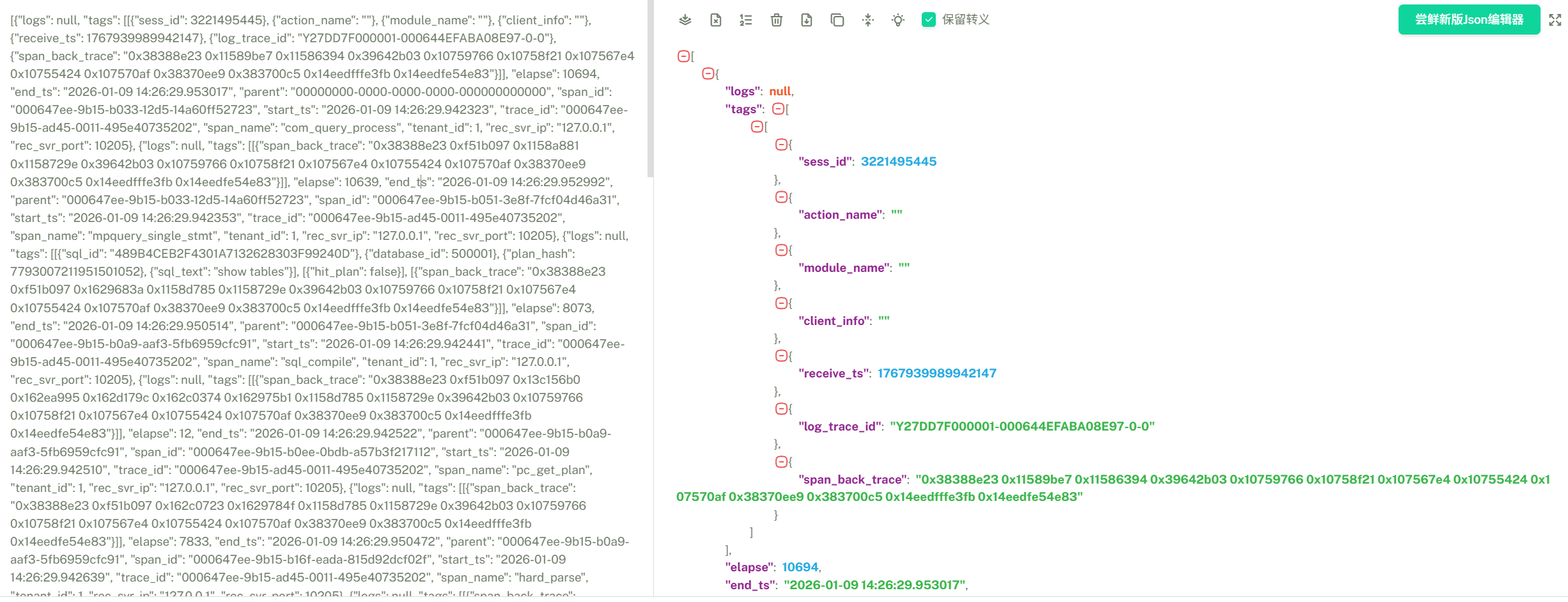Click the 尝鲜新版Json编辑器 button
1568x602 pixels.
coord(1469,20)
